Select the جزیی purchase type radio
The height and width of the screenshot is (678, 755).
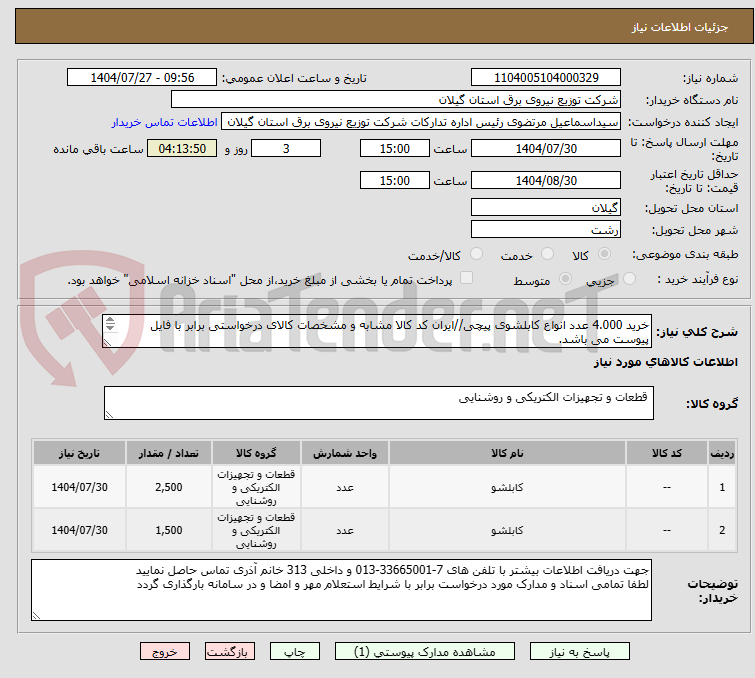pyautogui.click(x=629, y=279)
